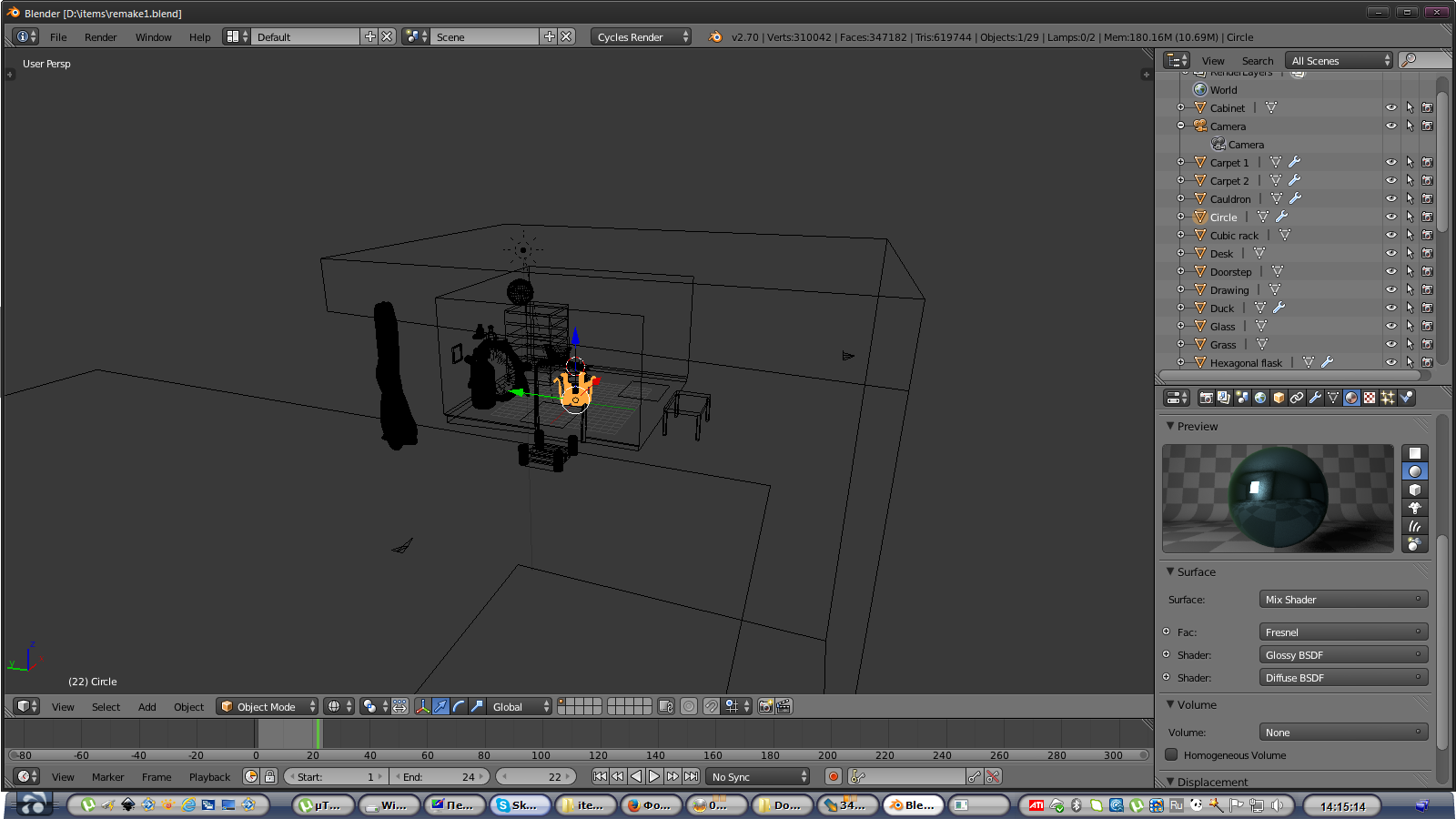Toggle visibility of the Duck object
Image resolution: width=1456 pixels, height=819 pixels.
1390,308
